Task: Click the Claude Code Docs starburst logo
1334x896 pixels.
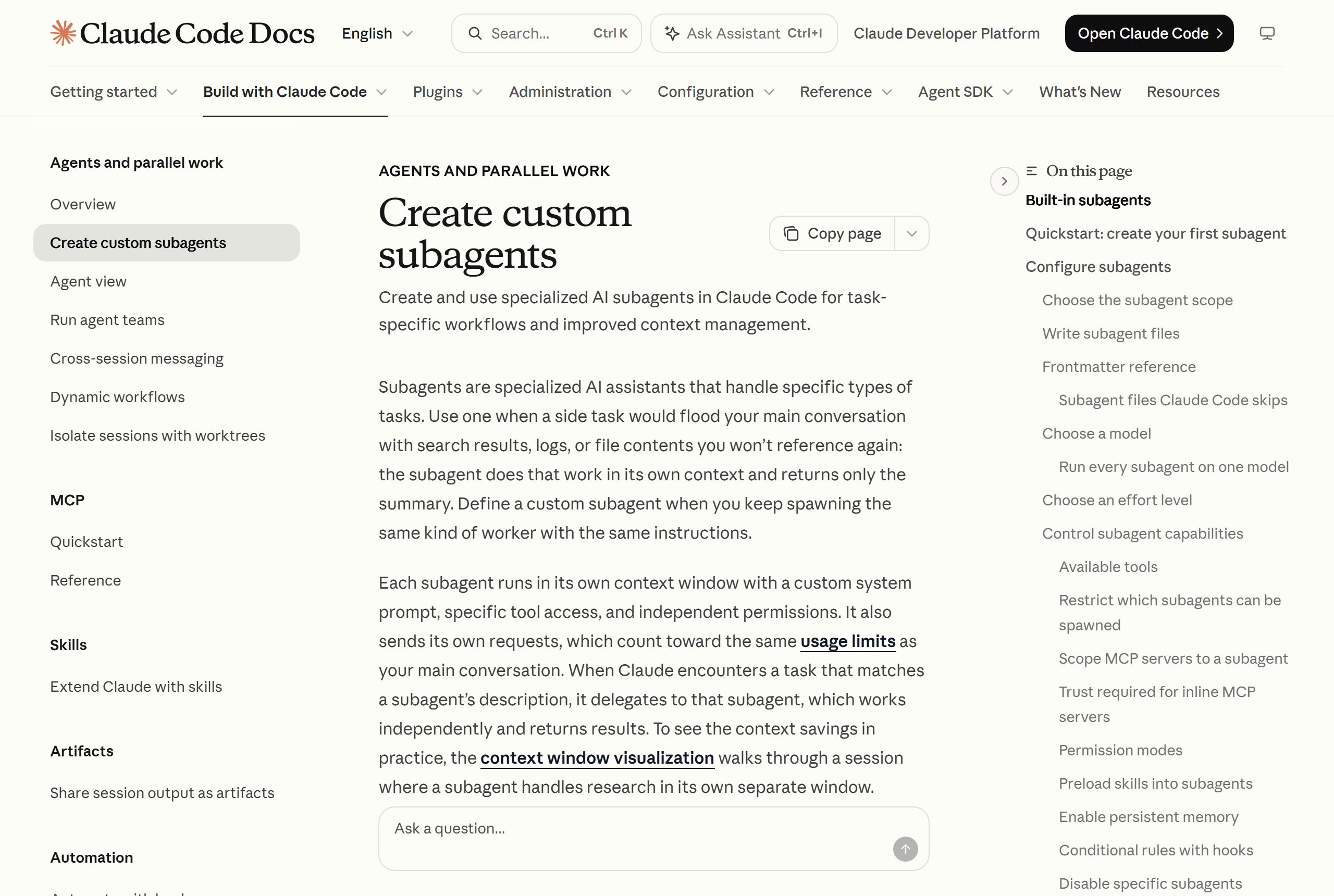Action: [63, 33]
